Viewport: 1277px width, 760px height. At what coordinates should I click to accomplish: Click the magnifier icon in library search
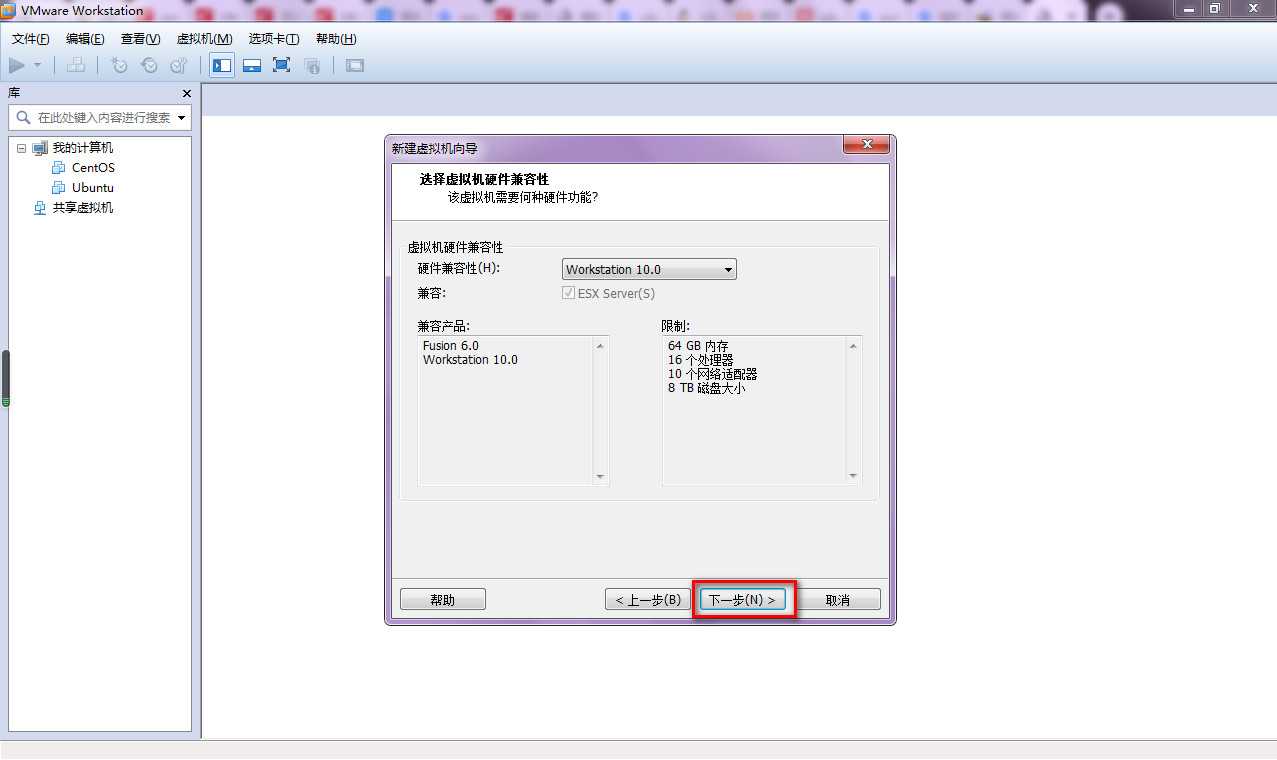click(x=24, y=118)
